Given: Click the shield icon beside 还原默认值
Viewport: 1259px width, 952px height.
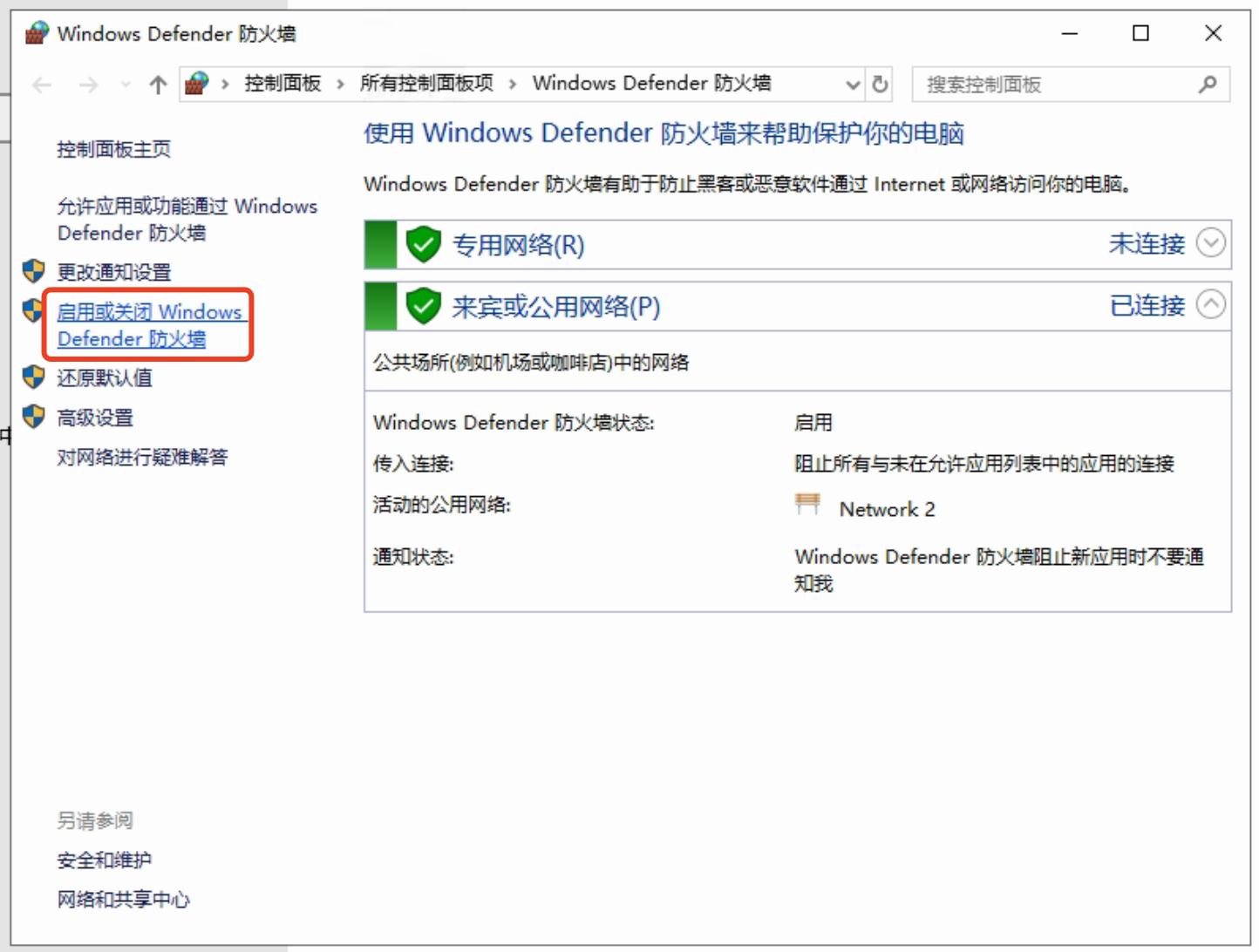Looking at the screenshot, I should click(x=34, y=377).
